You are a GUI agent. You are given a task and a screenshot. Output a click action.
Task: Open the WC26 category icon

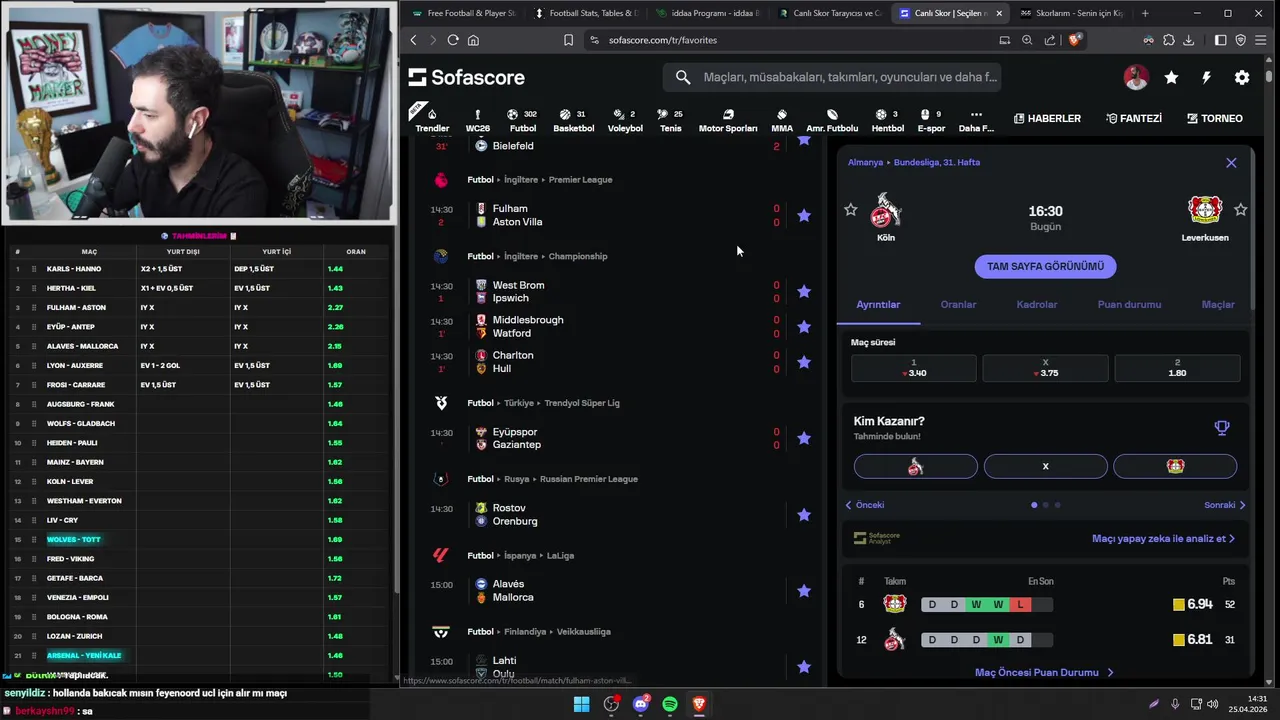478,119
